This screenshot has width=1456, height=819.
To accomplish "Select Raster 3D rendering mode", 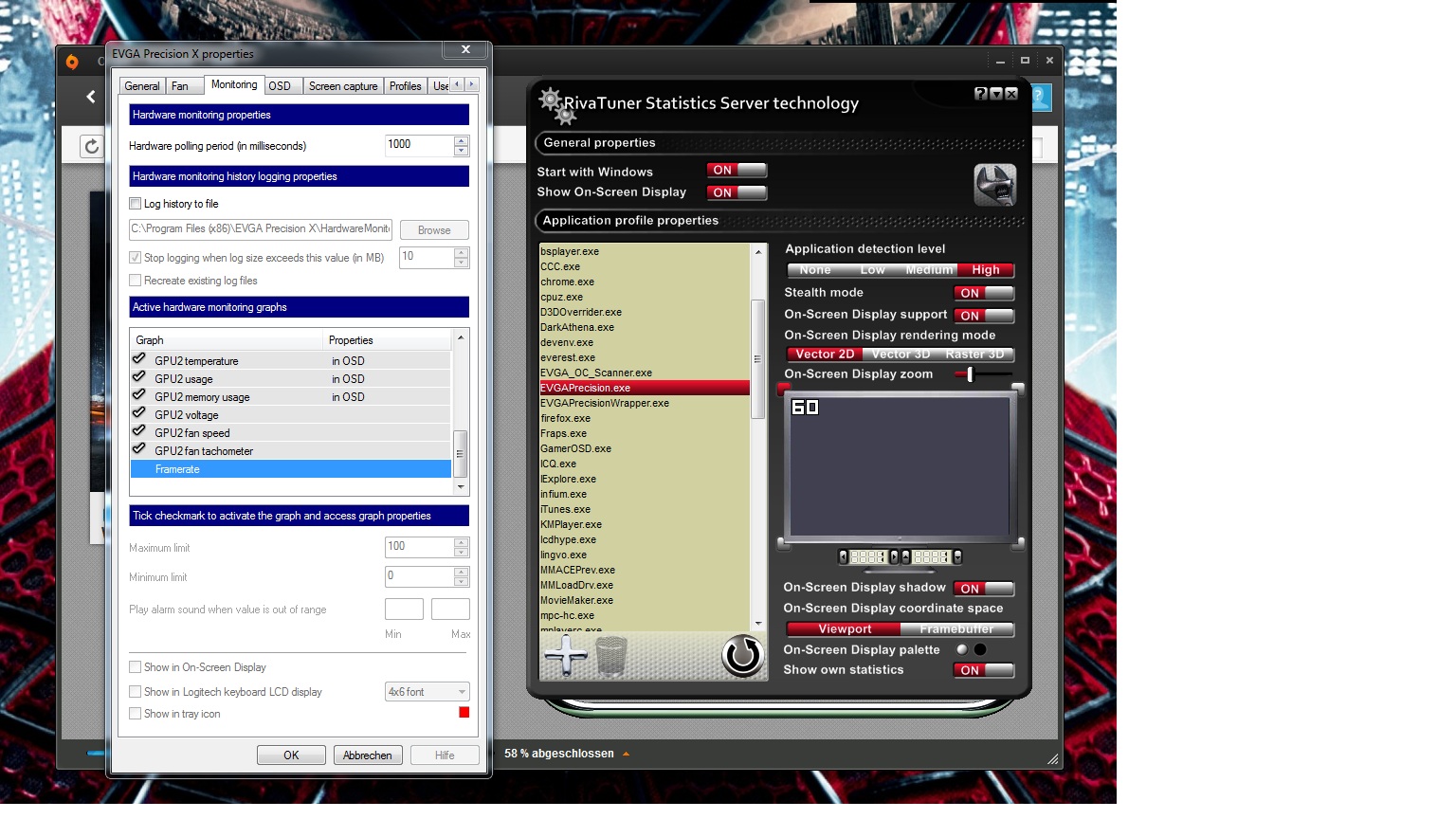I will pos(975,355).
